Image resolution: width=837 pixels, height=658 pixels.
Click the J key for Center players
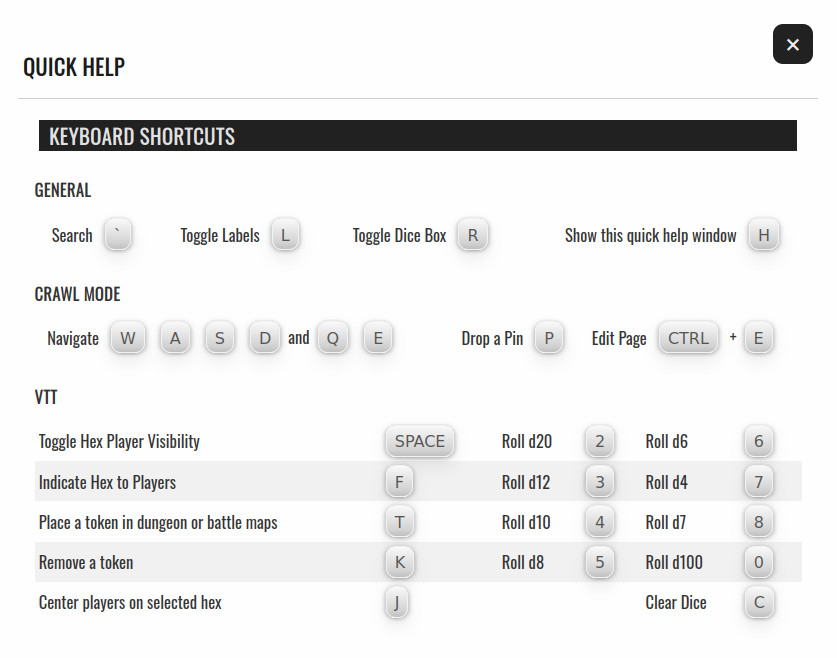pyautogui.click(x=398, y=602)
